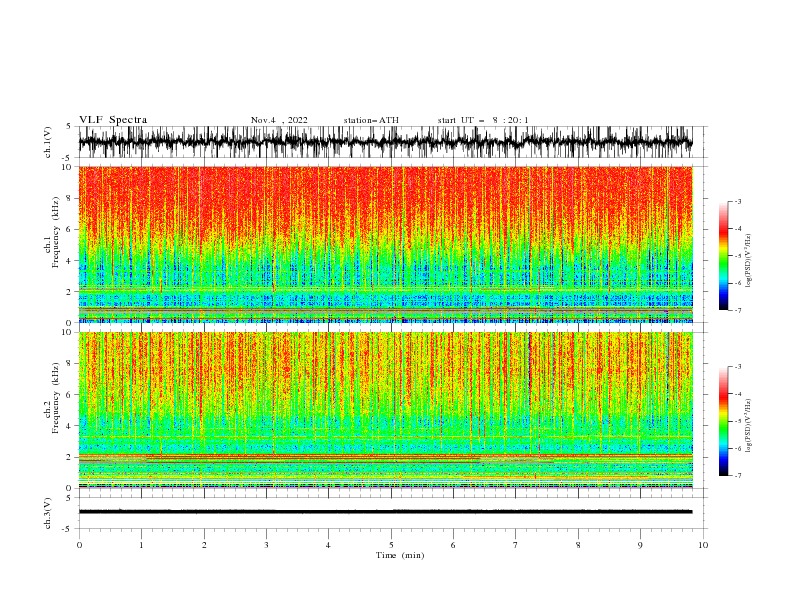This screenshot has width=792, height=612.
Task: Click time axis tick label "7"
Action: click(516, 545)
